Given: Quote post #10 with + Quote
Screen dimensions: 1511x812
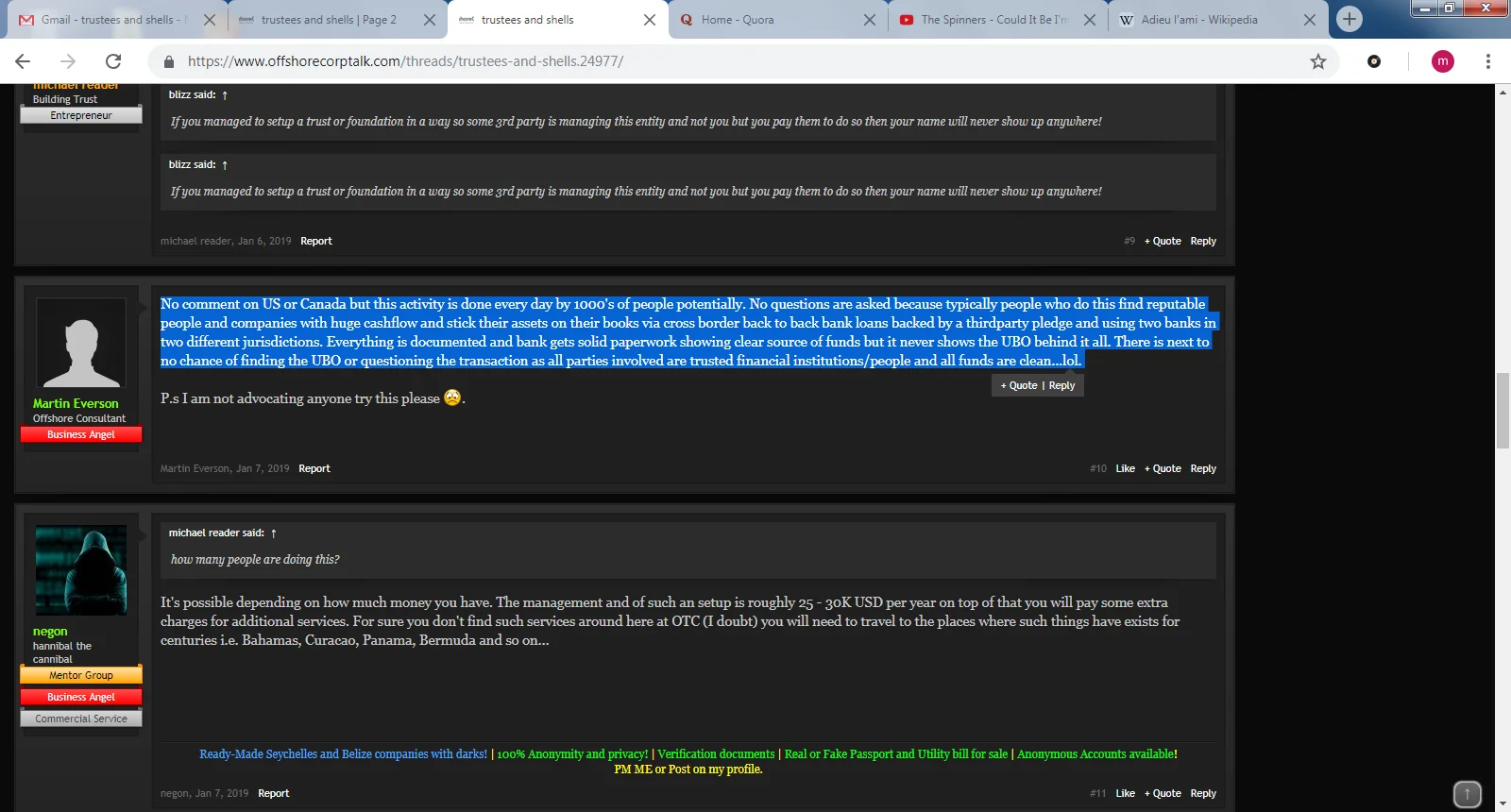Looking at the screenshot, I should (1163, 468).
